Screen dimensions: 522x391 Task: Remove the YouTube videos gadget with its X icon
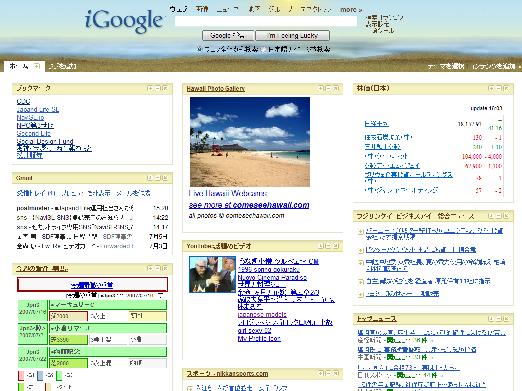(x=336, y=246)
